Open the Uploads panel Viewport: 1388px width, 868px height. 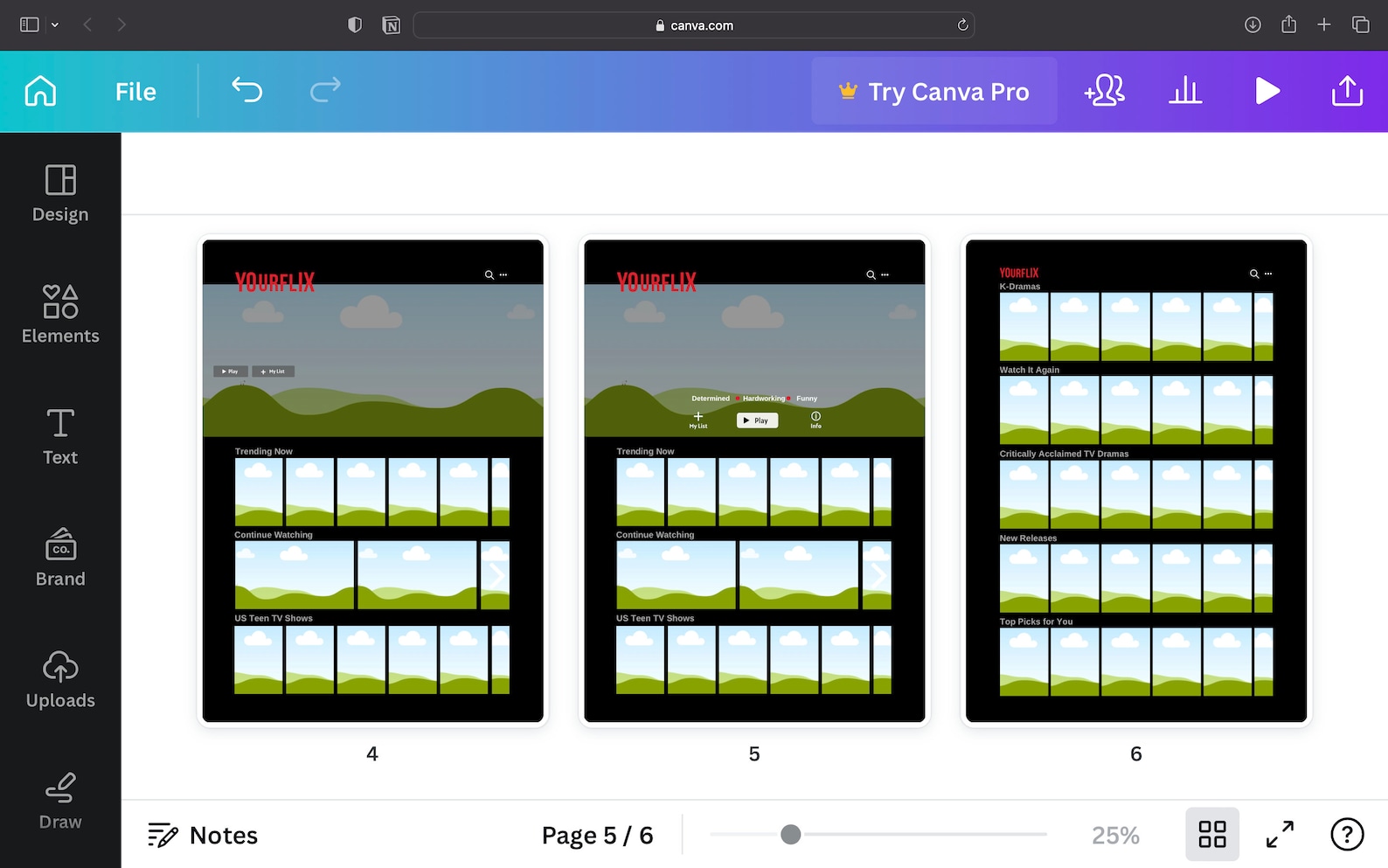[x=60, y=679]
